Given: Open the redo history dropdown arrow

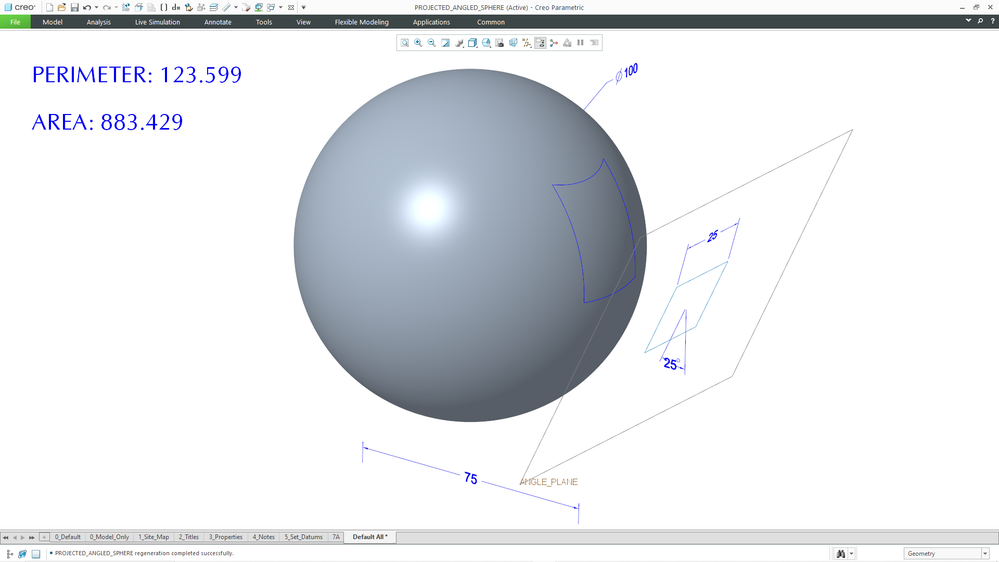Looking at the screenshot, I should click(x=116, y=8).
